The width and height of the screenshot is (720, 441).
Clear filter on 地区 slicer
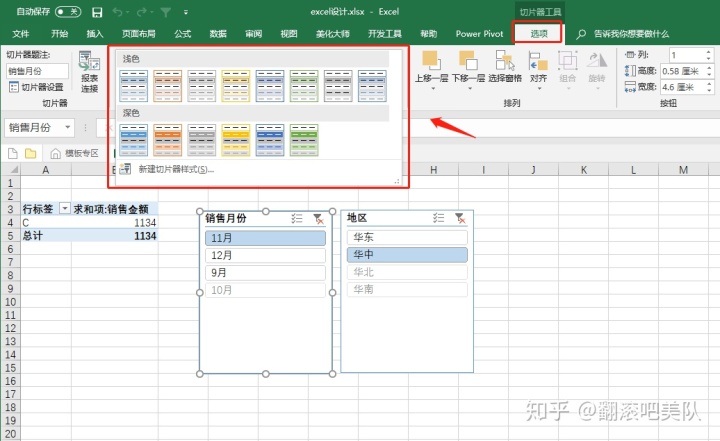(x=460, y=218)
